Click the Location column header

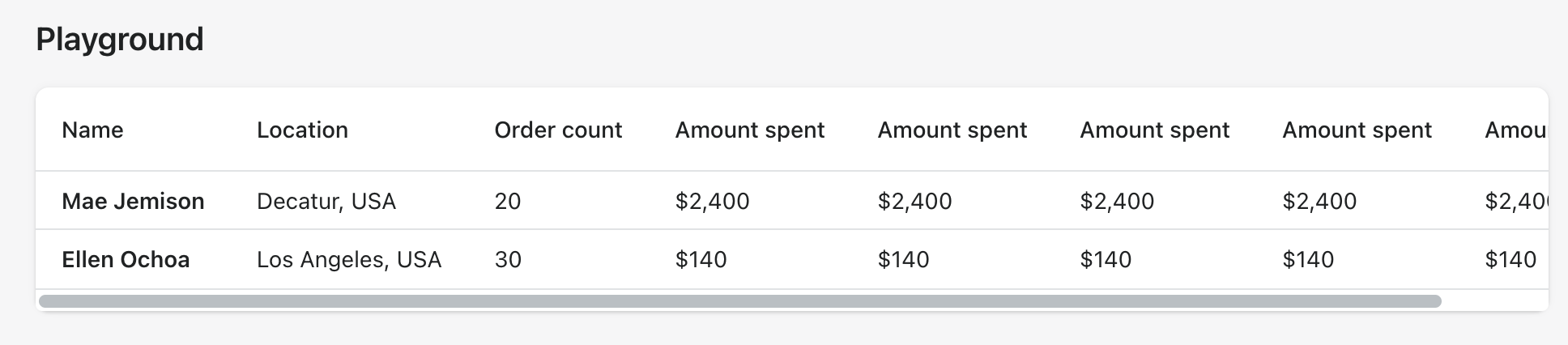pyautogui.click(x=302, y=130)
